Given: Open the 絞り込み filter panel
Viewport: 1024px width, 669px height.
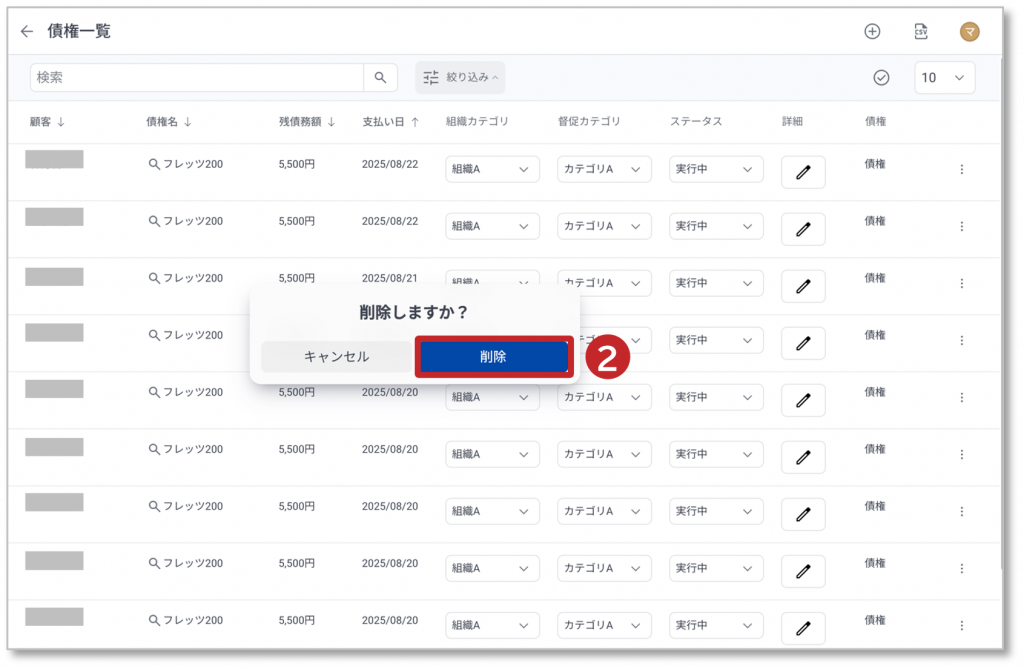Looking at the screenshot, I should pos(460,78).
